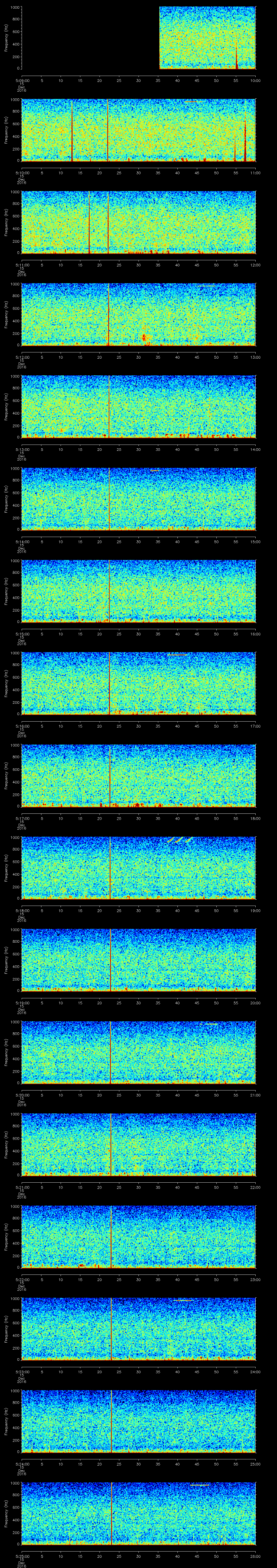Click the diagonal chirp streaks in 5:18:00 panel
Viewport: 277px width, 1568px height.
coord(180,839)
